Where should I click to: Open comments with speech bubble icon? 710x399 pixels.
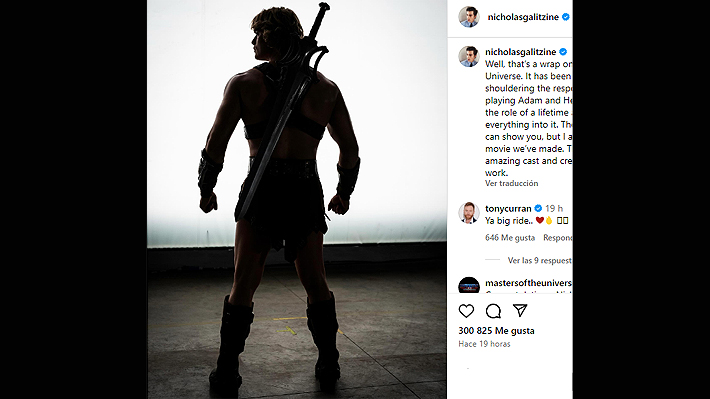[493, 311]
